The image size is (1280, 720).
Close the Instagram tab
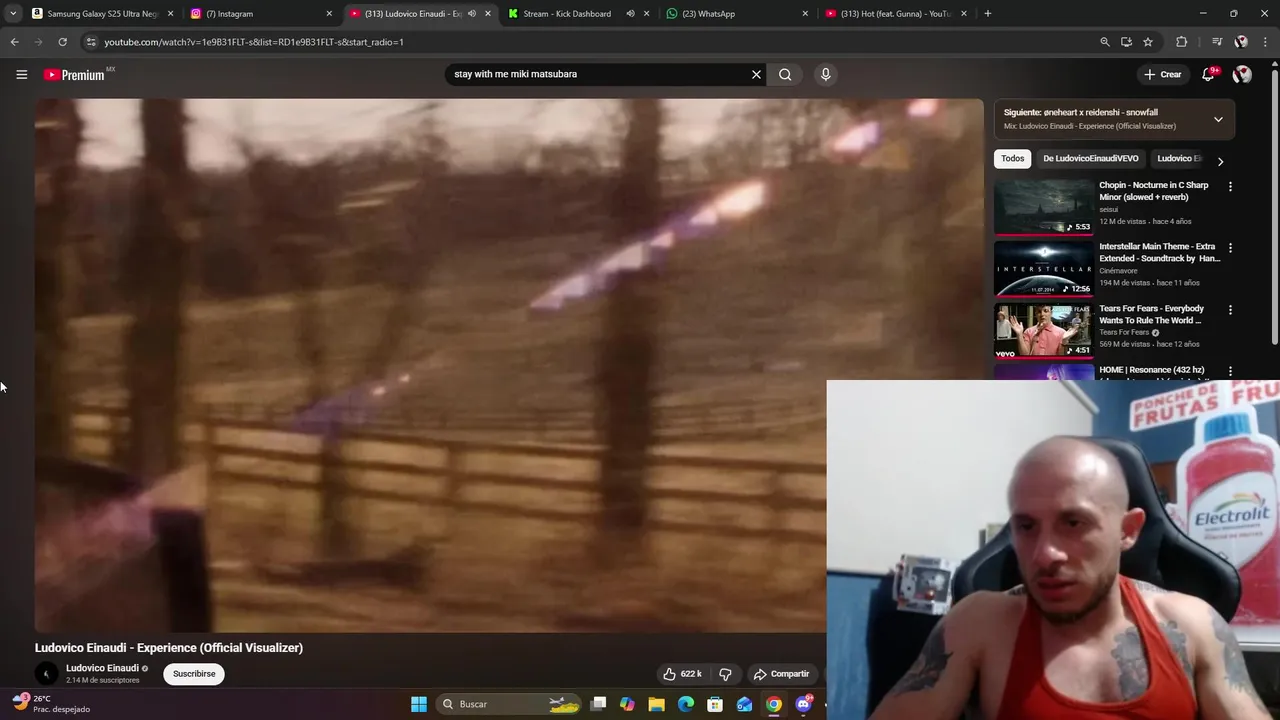pyautogui.click(x=329, y=14)
